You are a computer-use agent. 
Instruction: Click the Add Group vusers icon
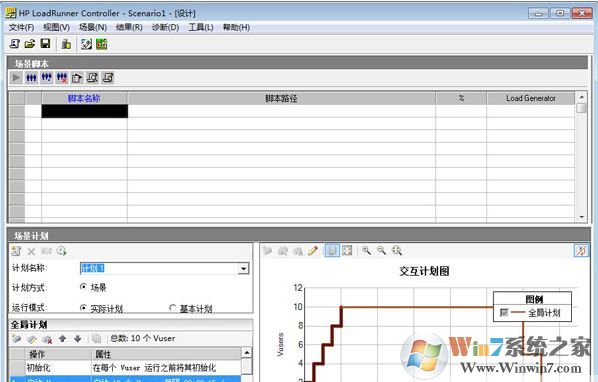tap(47, 78)
